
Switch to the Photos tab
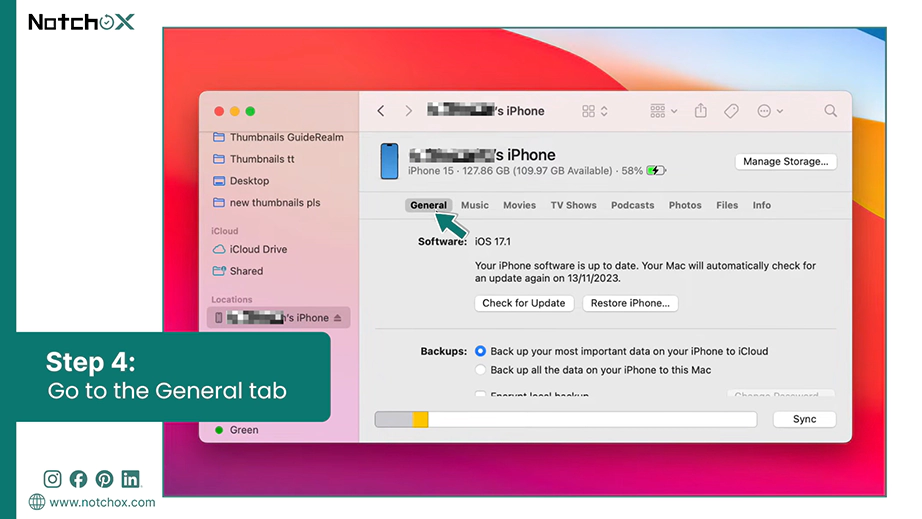pos(685,205)
